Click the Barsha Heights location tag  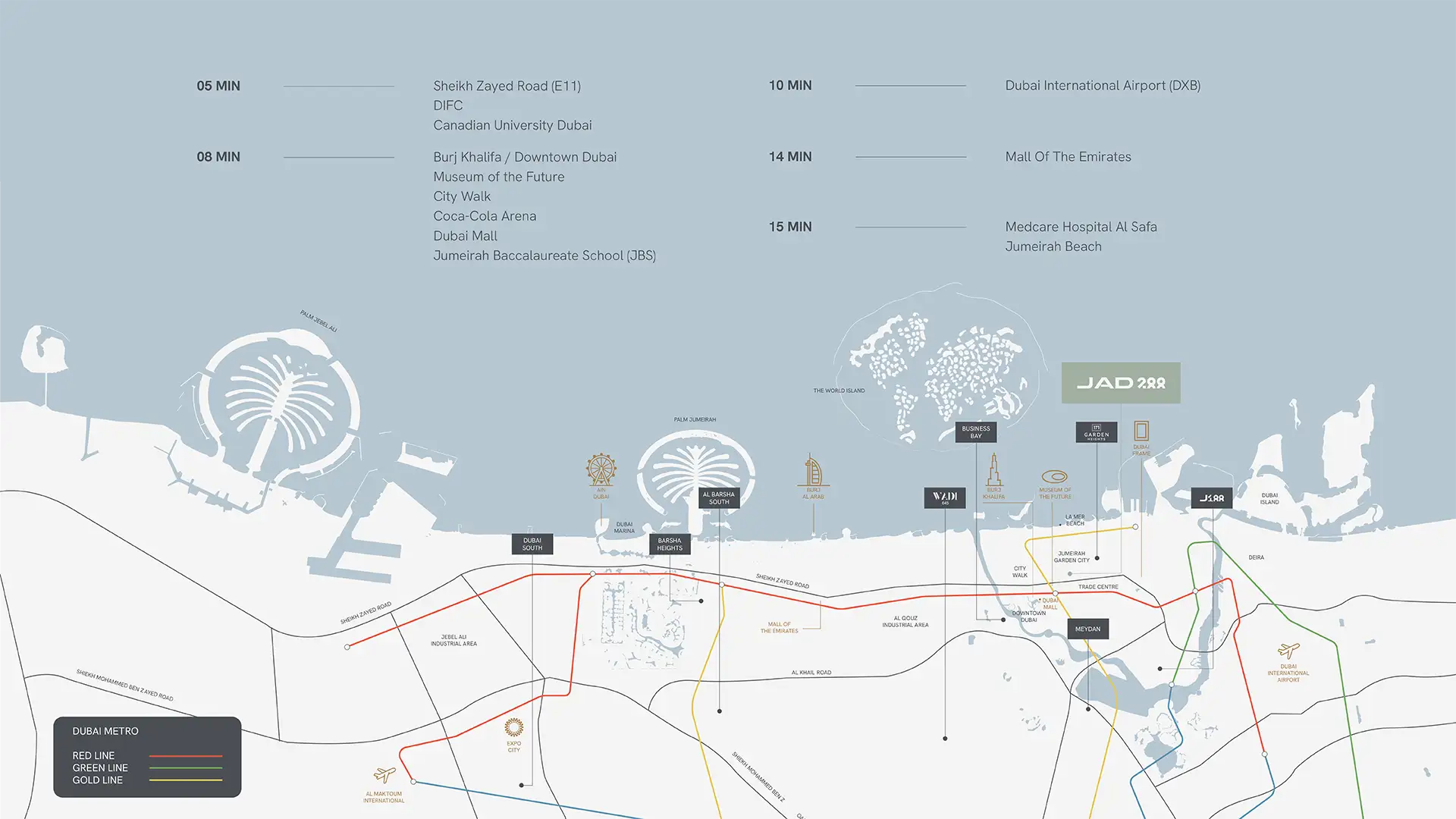point(669,544)
